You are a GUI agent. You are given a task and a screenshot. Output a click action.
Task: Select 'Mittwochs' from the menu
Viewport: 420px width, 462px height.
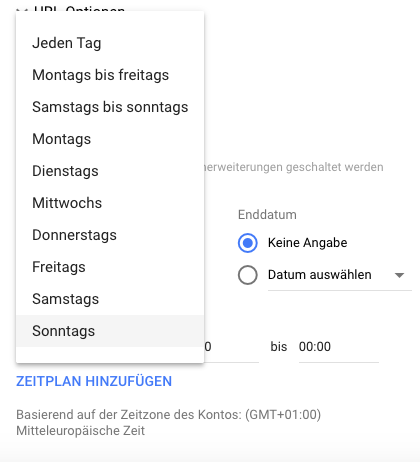[110, 203]
